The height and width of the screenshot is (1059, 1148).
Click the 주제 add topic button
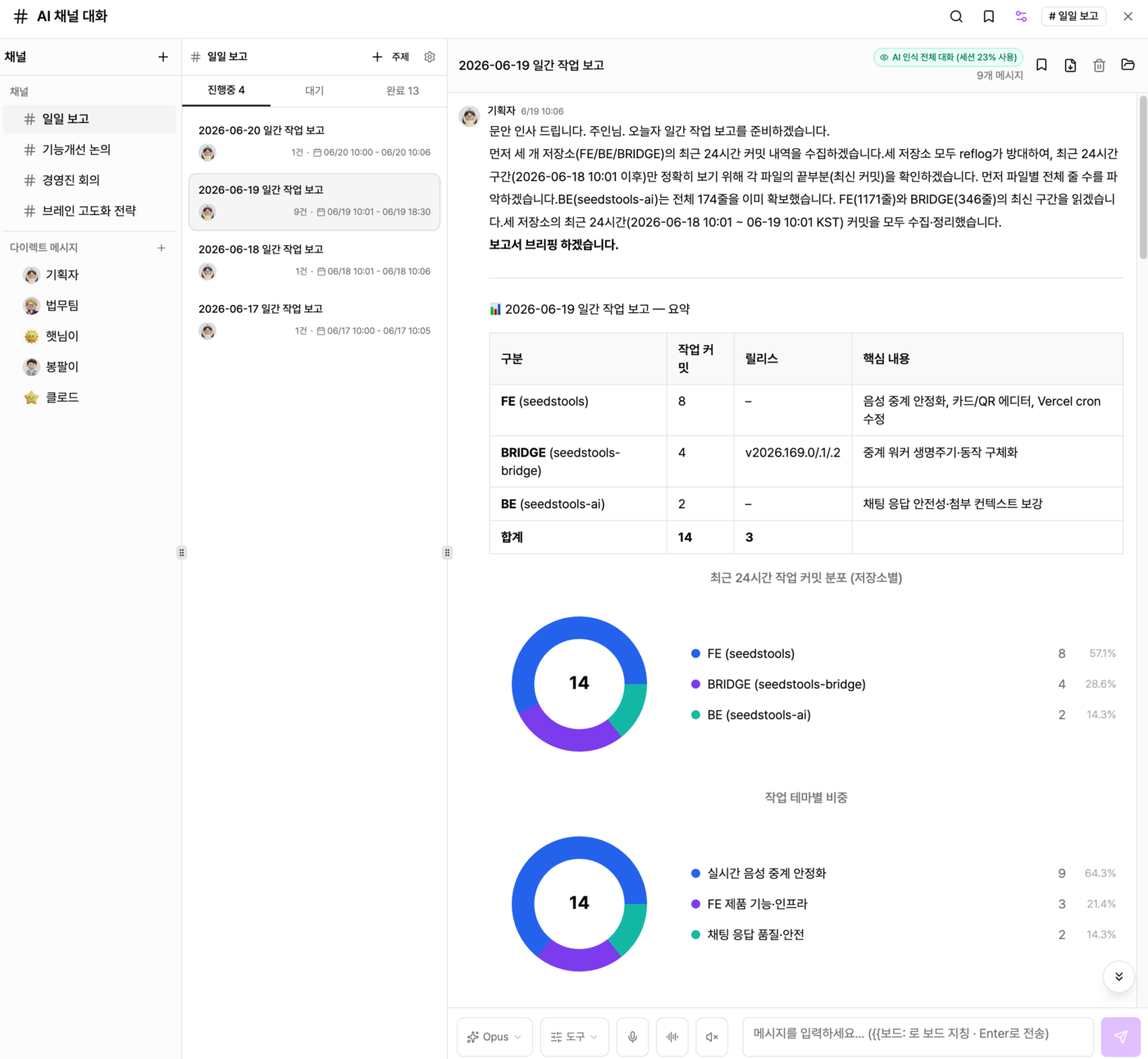390,57
